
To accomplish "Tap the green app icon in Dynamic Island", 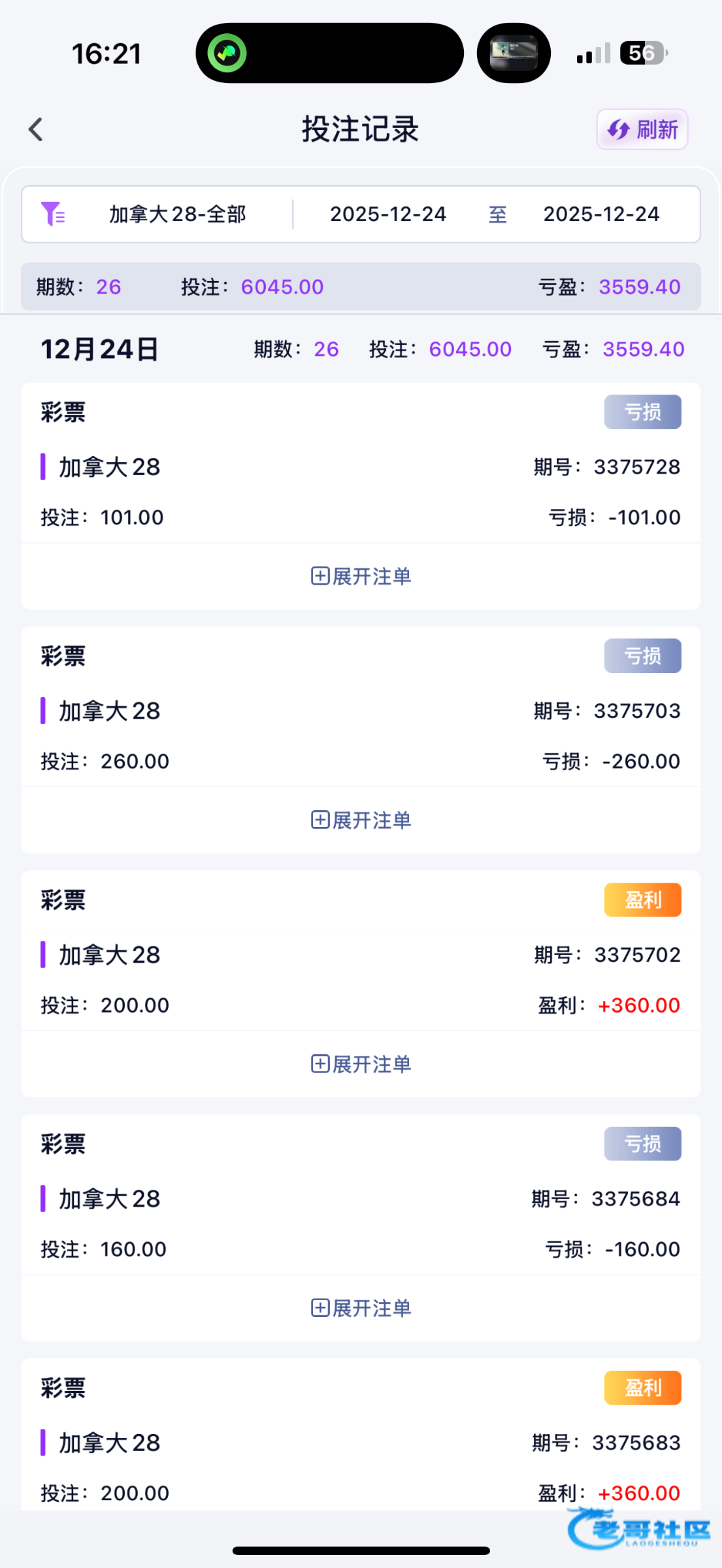I will click(227, 53).
